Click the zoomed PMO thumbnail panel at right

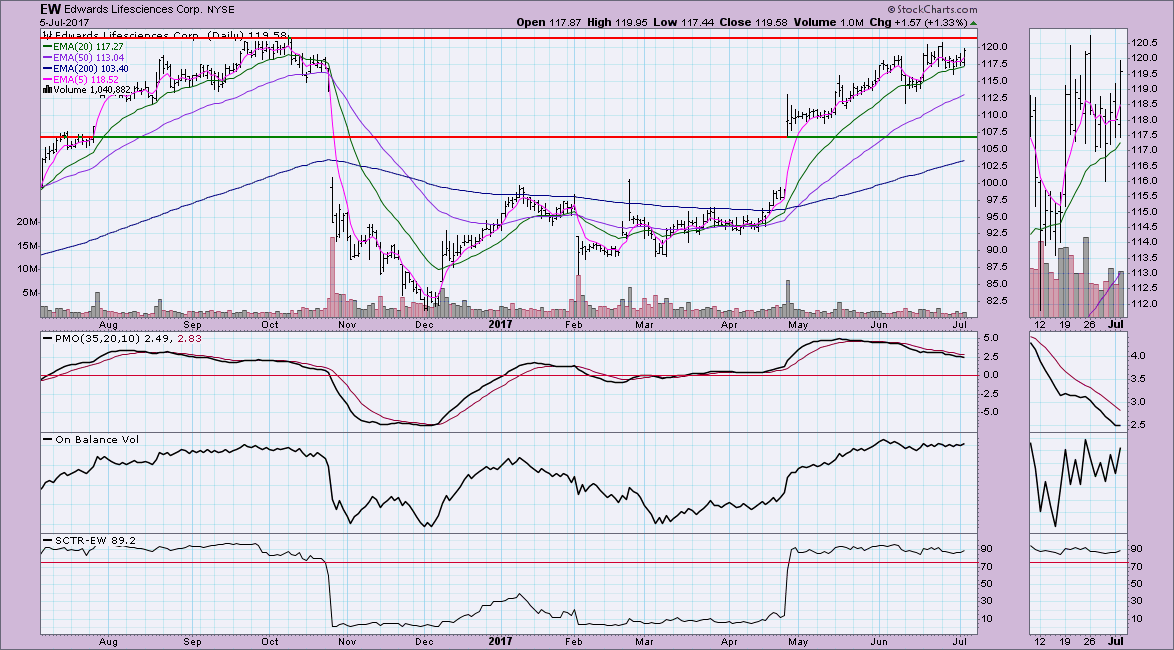pyautogui.click(x=1076, y=382)
